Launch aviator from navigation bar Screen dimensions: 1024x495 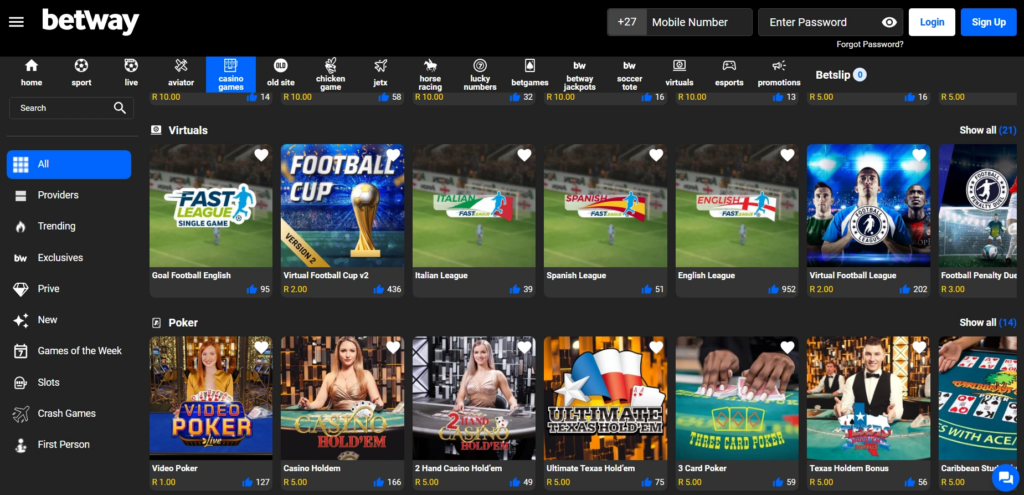click(x=181, y=74)
